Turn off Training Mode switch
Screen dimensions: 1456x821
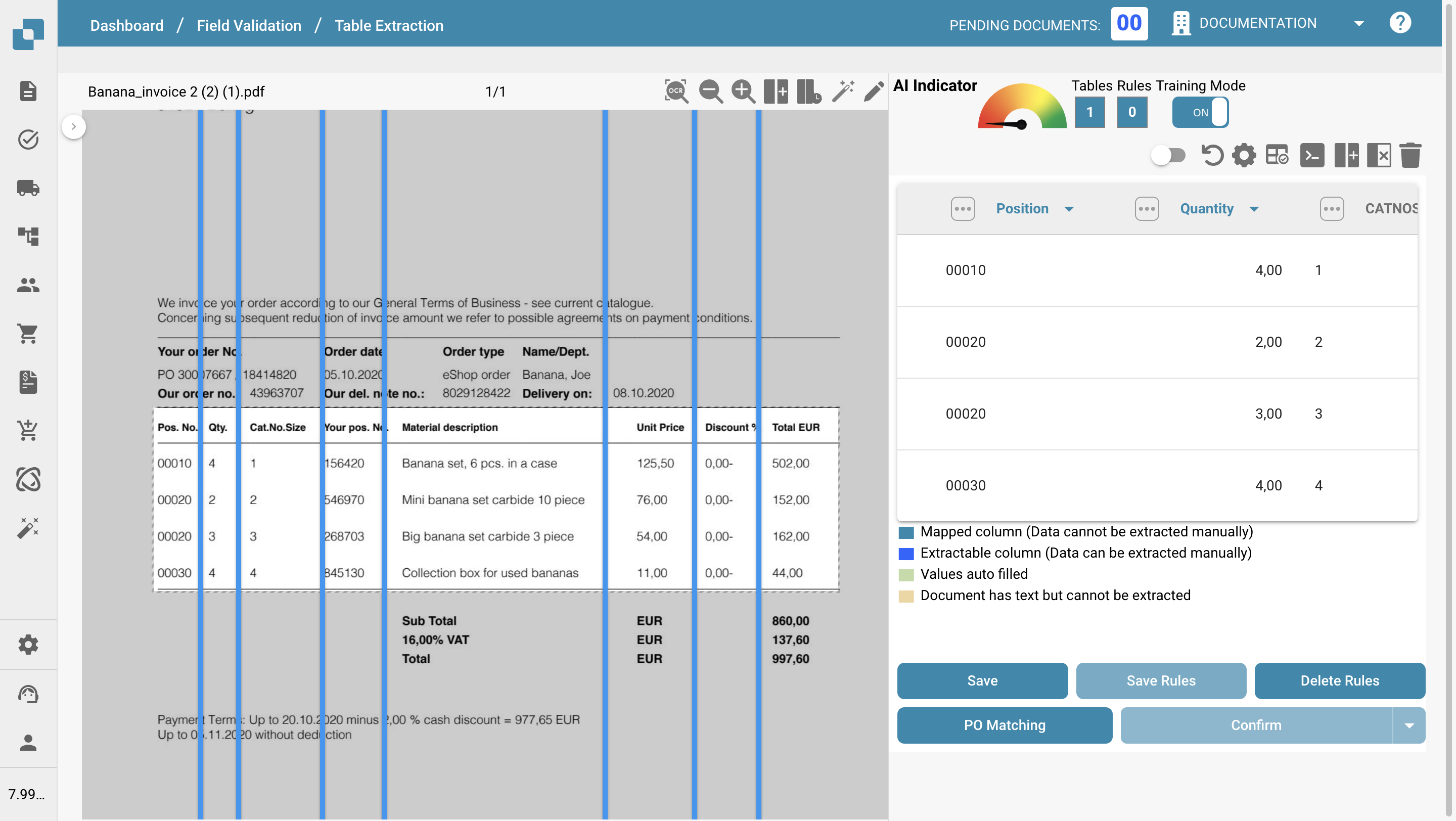click(x=1201, y=112)
